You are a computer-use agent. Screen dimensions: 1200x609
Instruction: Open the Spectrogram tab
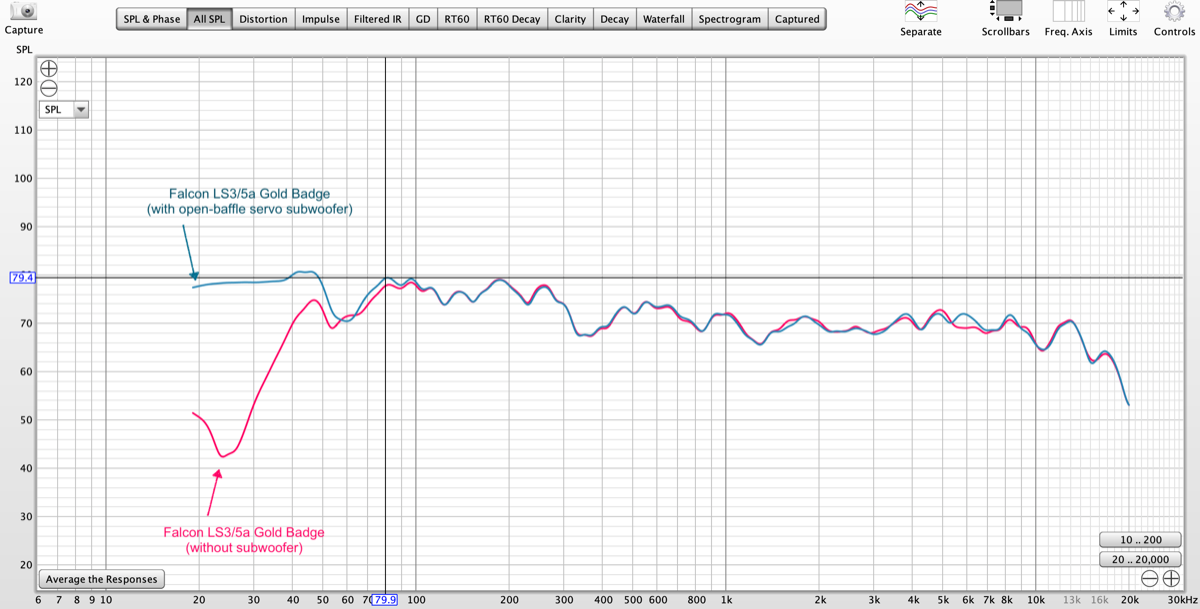click(x=729, y=19)
